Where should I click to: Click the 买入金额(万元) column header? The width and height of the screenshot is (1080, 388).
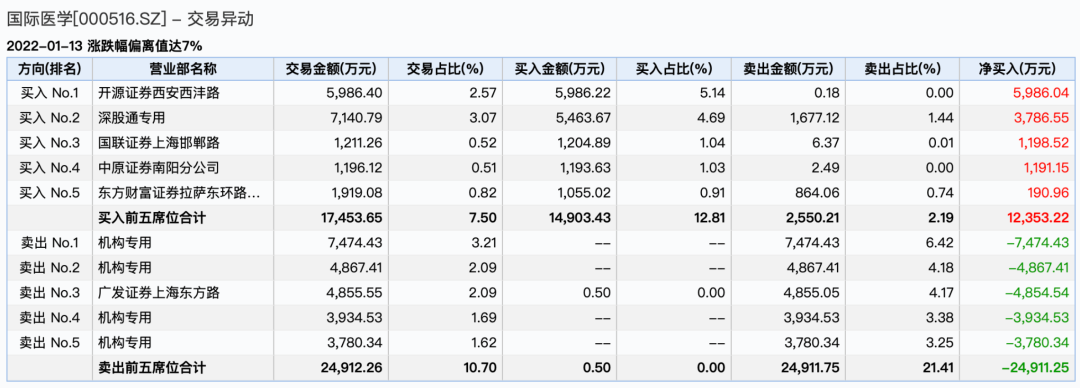coord(560,69)
